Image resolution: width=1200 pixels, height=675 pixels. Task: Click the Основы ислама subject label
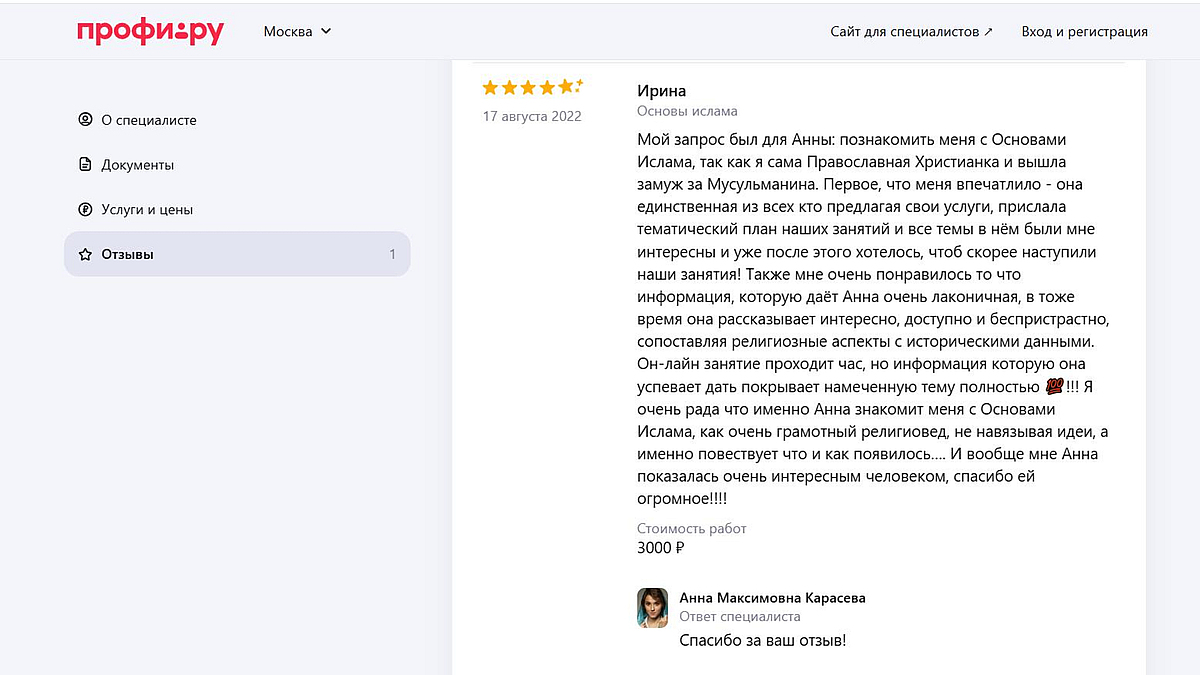(687, 111)
